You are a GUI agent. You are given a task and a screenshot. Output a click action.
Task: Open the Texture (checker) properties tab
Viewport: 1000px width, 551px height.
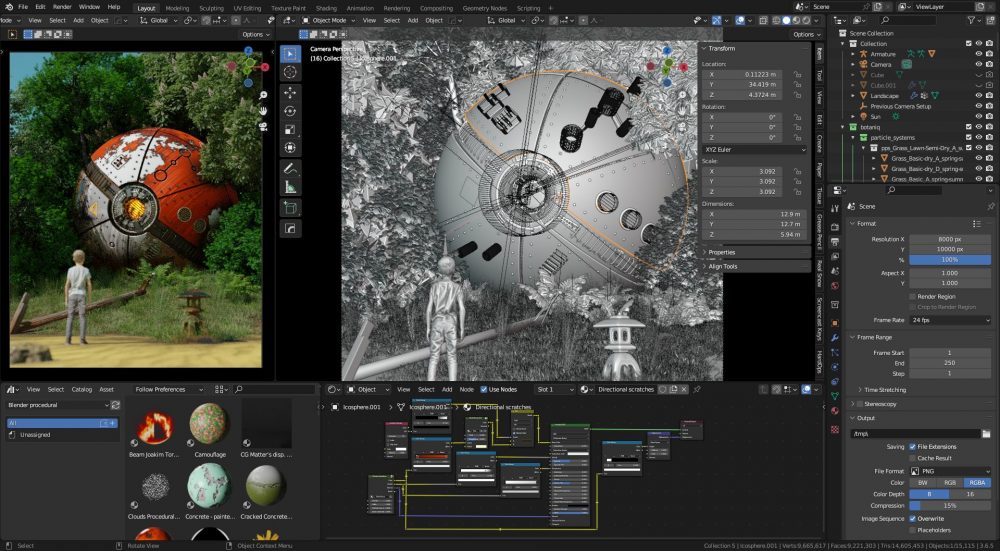835,429
